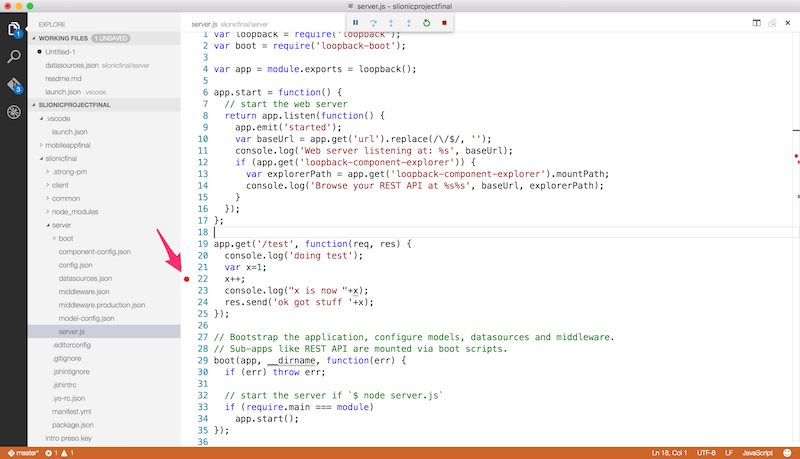Open the Debug view icon

pyautogui.click(x=14, y=112)
